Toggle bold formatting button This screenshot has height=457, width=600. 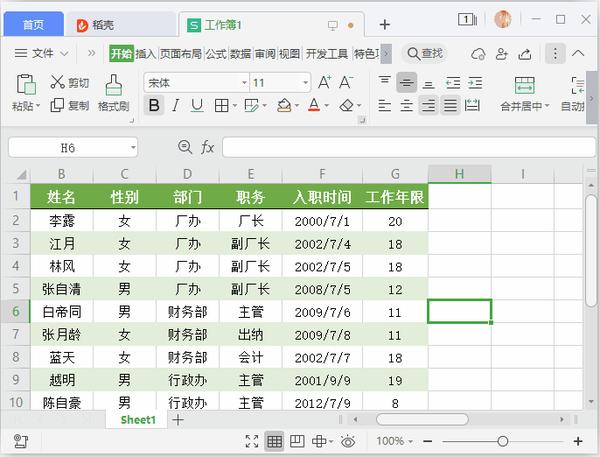[154, 105]
